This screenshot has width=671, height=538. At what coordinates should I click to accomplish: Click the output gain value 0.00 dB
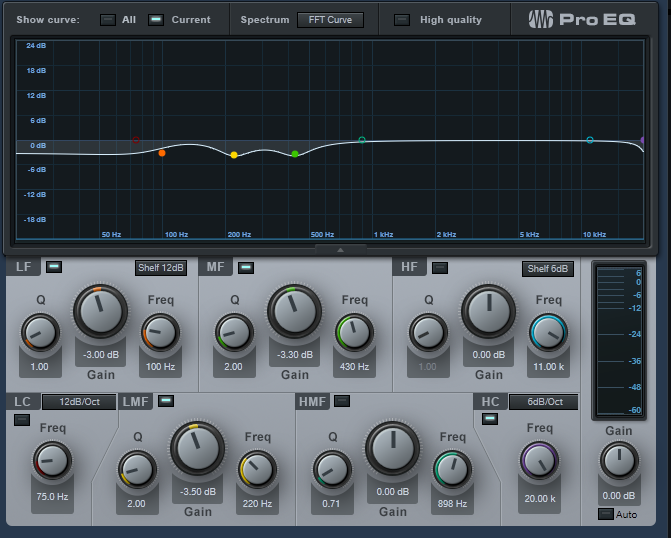point(619,496)
